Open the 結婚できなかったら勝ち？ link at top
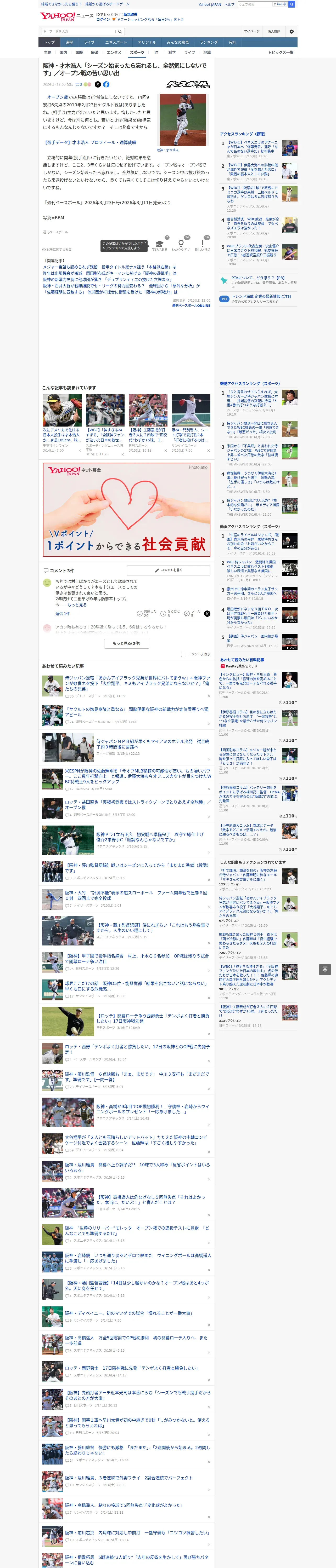 pyautogui.click(x=61, y=4)
